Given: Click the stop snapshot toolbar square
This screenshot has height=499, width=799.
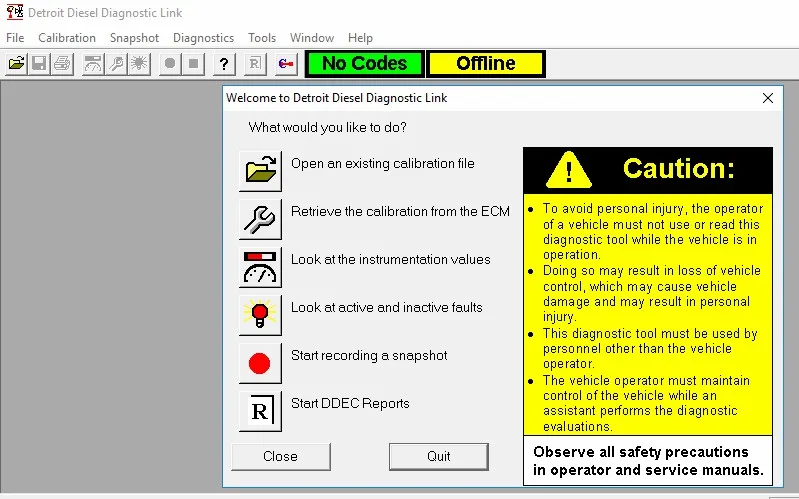Looking at the screenshot, I should pos(193,64).
